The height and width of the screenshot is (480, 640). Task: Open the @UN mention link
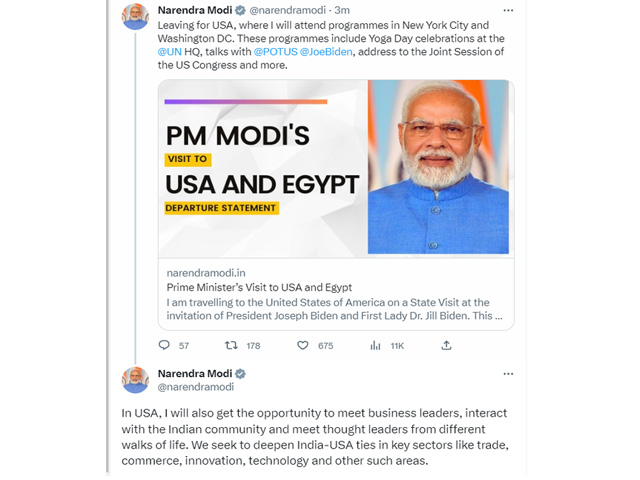click(169, 51)
